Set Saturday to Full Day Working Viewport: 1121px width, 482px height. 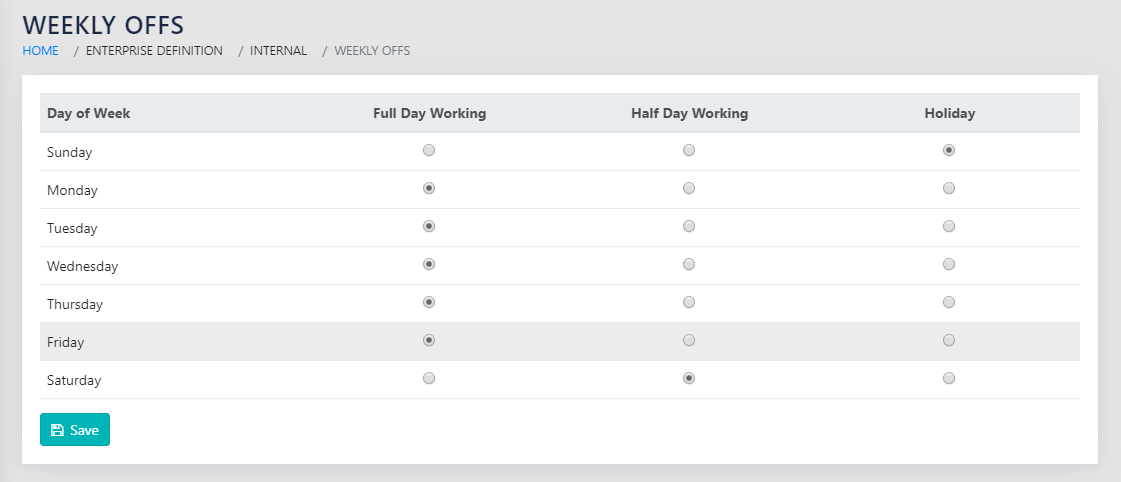pyautogui.click(x=429, y=378)
